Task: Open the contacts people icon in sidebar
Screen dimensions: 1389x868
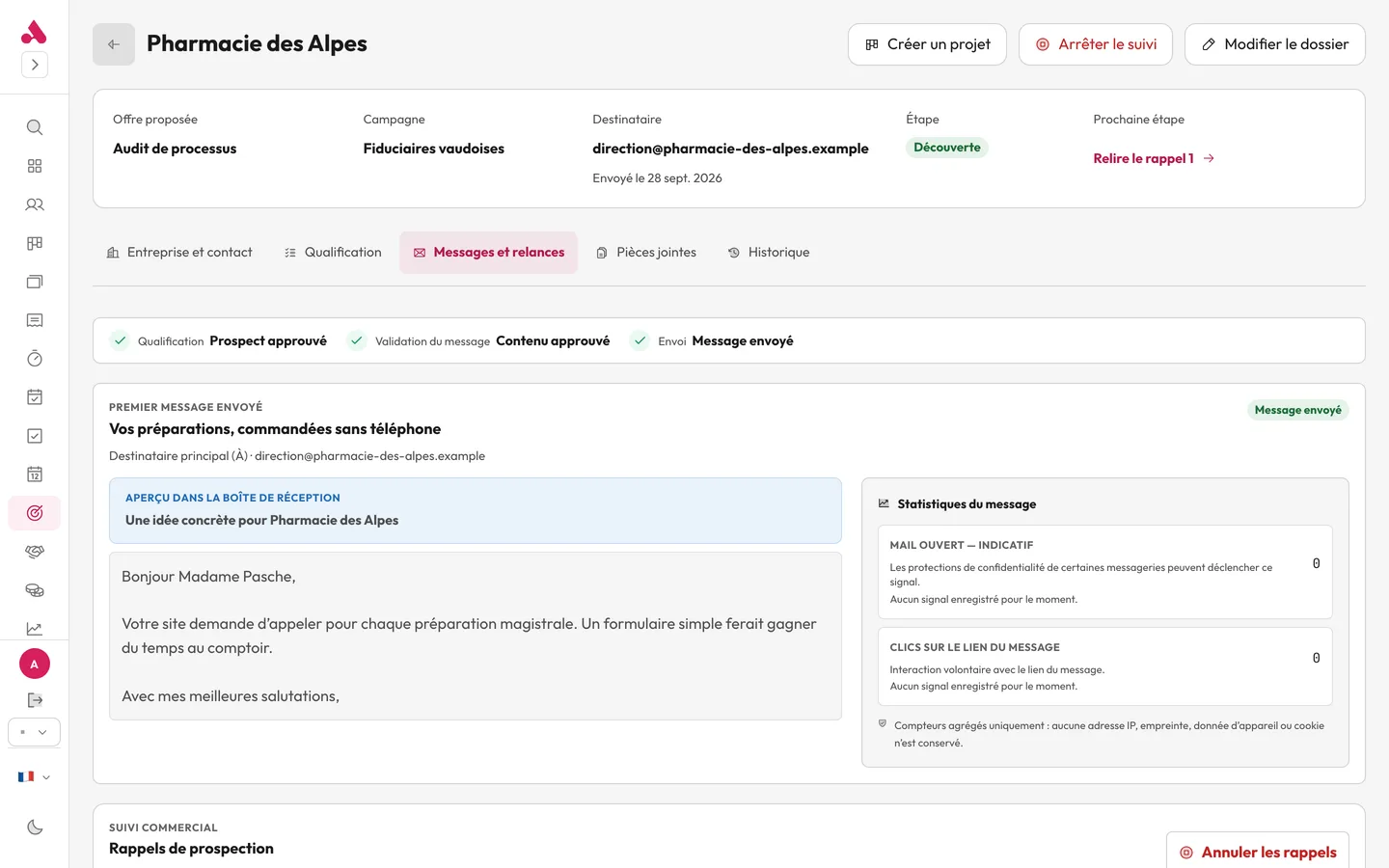Action: click(35, 204)
